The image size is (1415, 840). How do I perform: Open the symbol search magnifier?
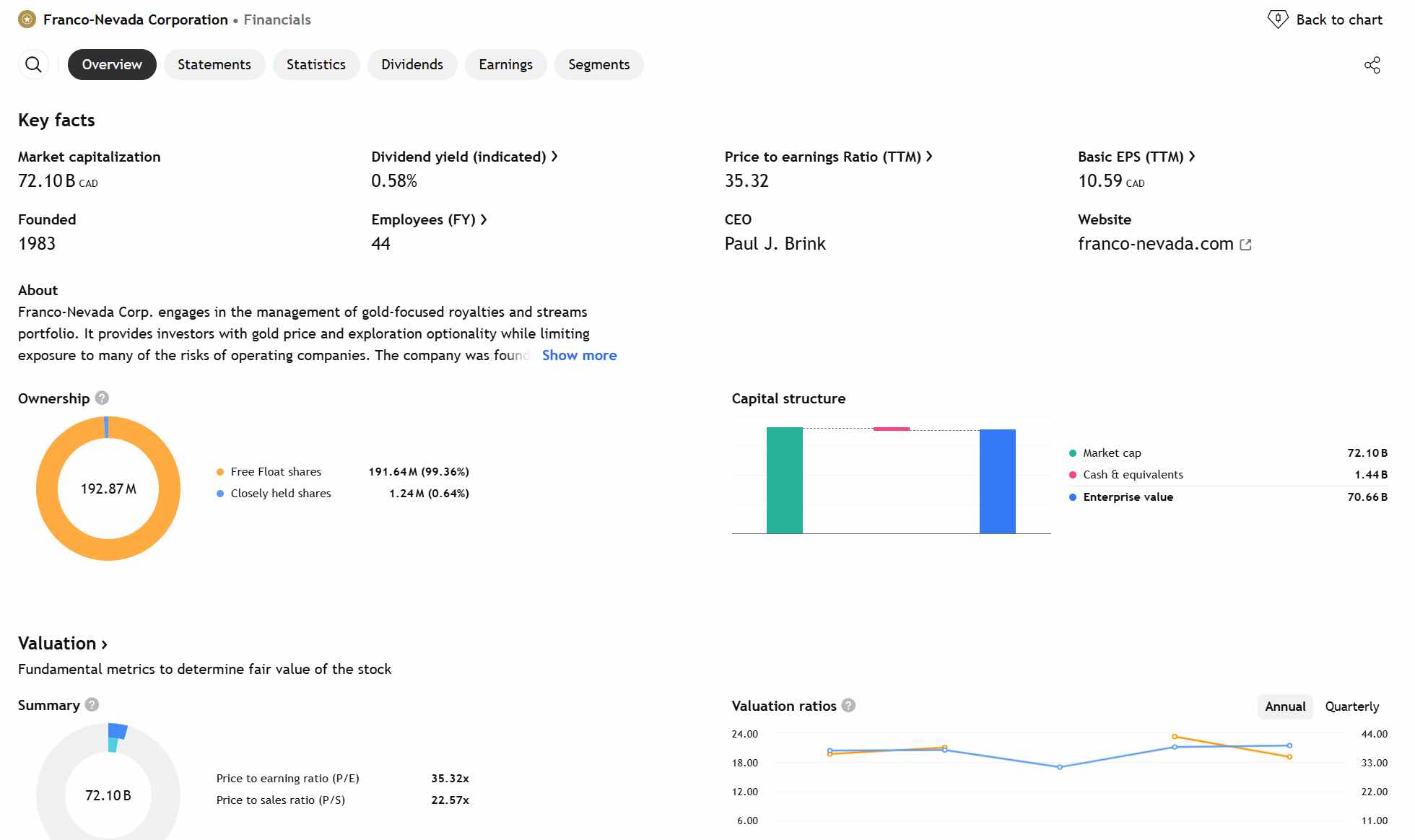click(33, 64)
